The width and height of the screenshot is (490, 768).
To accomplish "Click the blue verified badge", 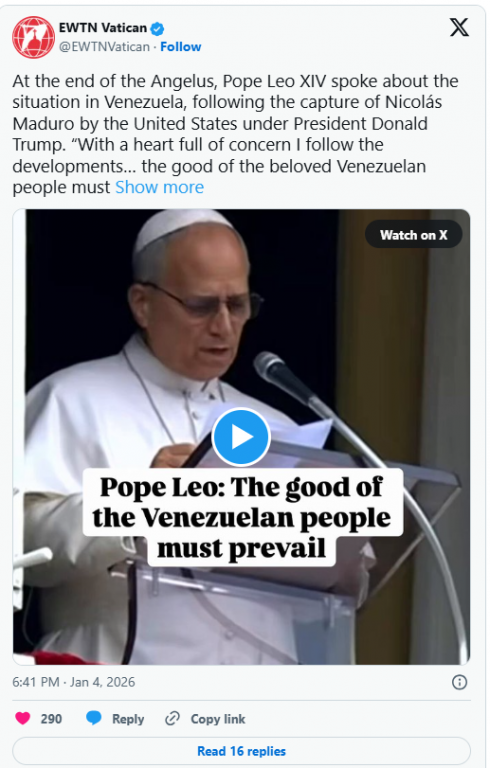I will pos(157,29).
